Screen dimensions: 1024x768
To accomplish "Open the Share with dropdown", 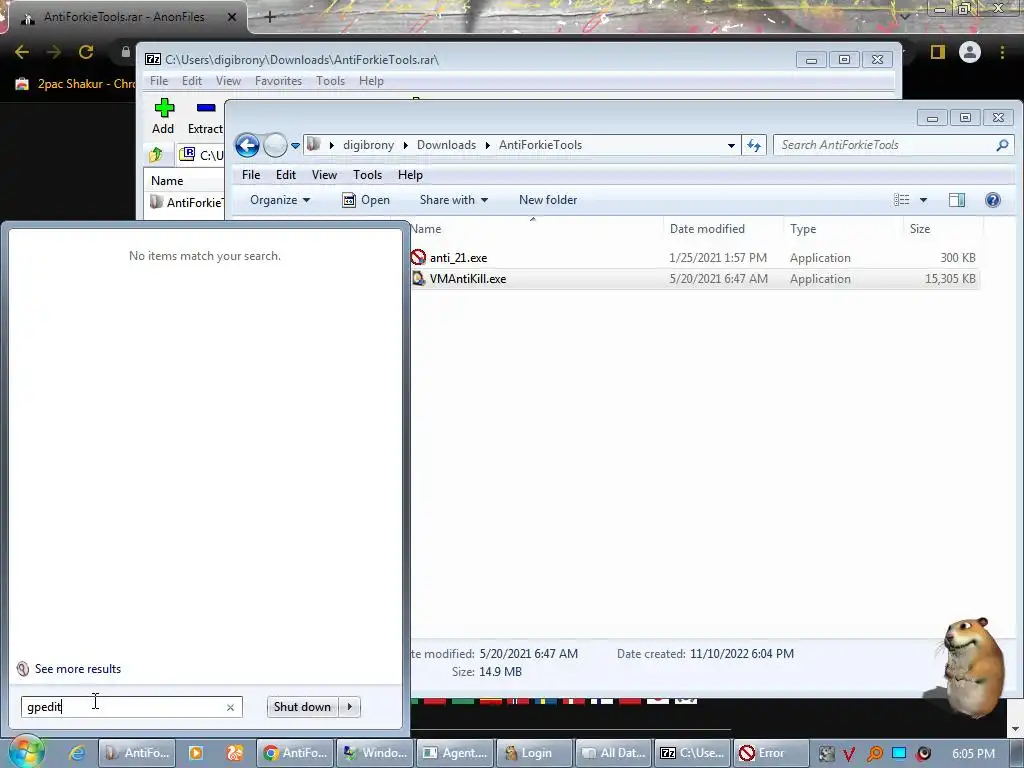I will click(454, 200).
